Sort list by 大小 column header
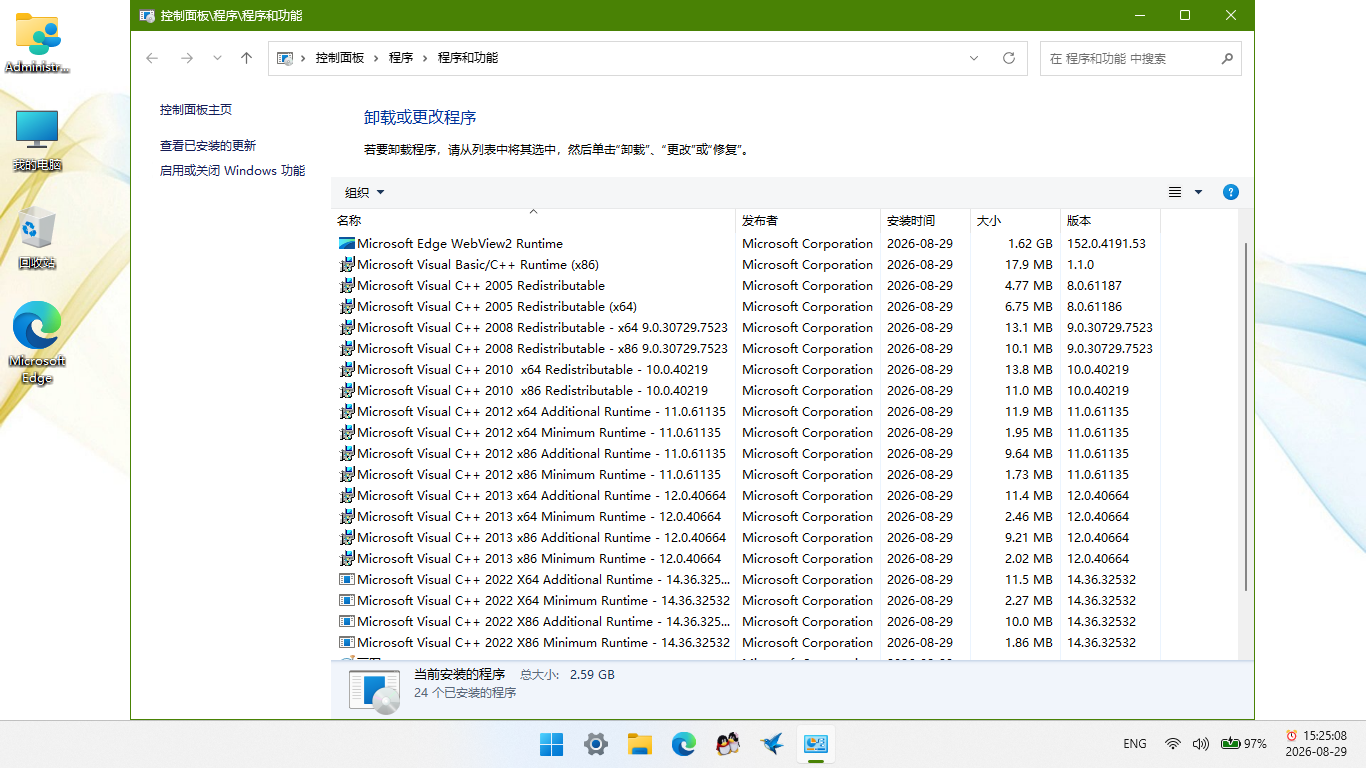Image resolution: width=1366 pixels, height=768 pixels. pos(1016,220)
